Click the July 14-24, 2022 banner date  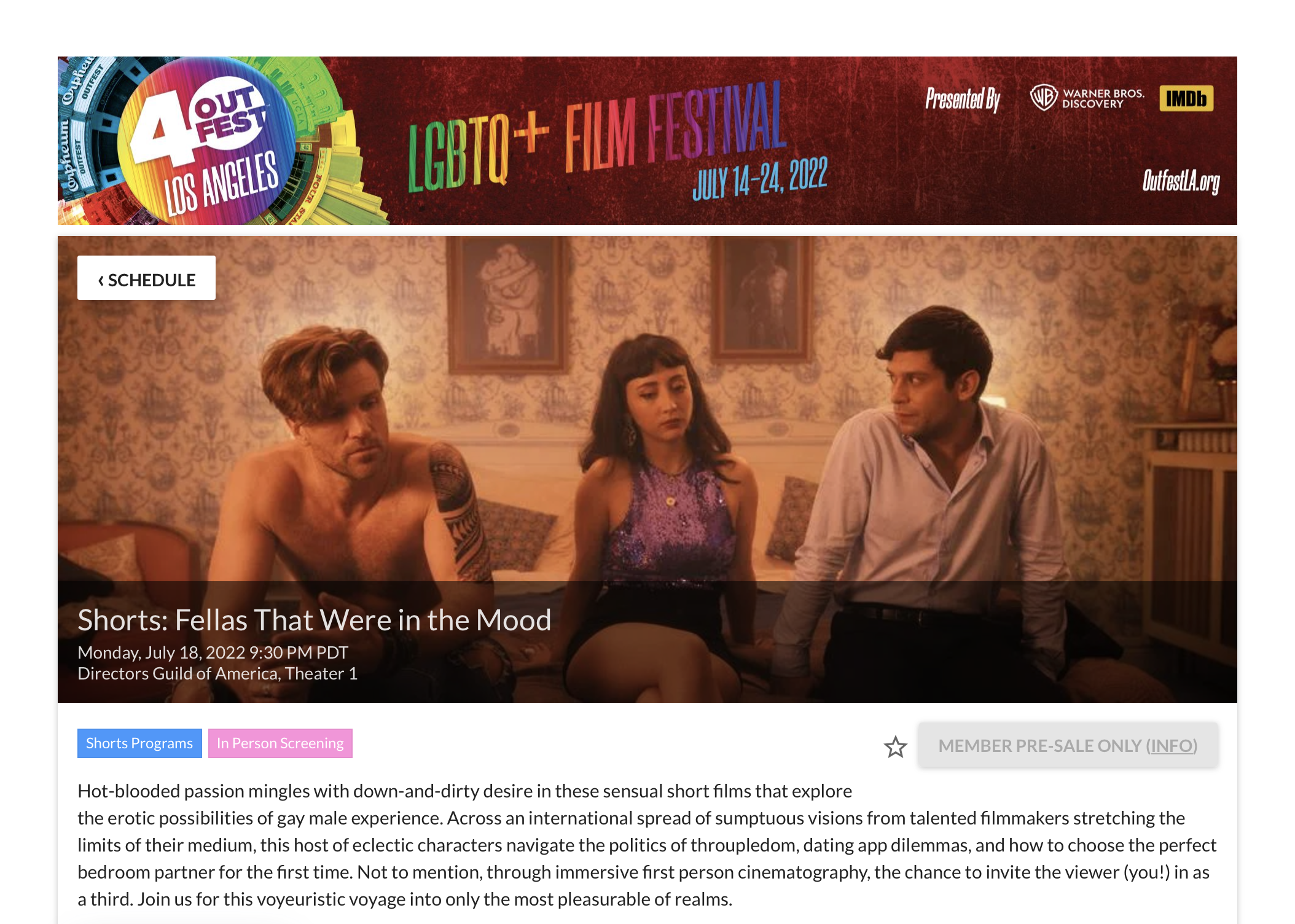pos(760,178)
